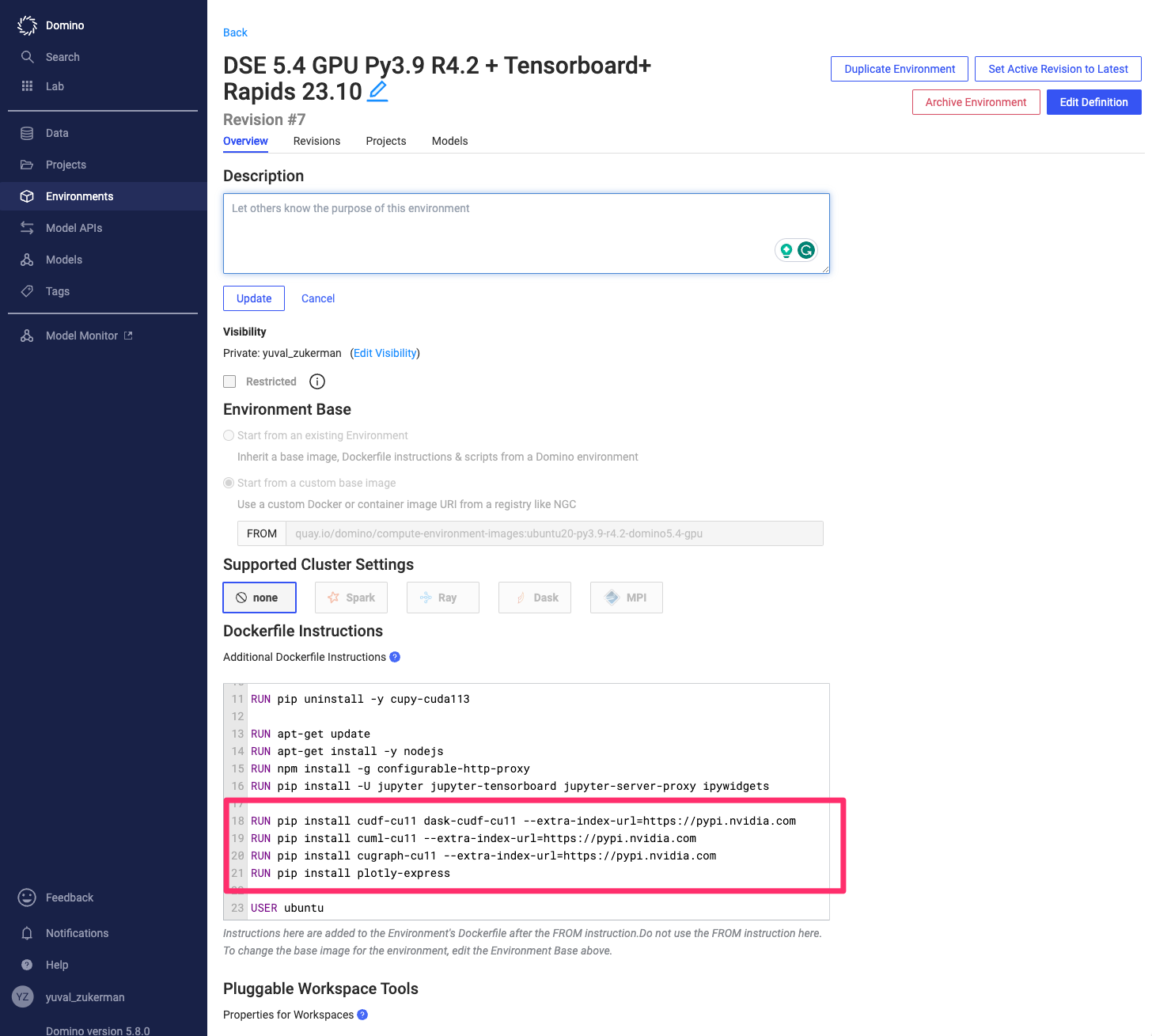1152x1036 pixels.
Task: Click the Feedback smiley icon
Action: pyautogui.click(x=27, y=897)
